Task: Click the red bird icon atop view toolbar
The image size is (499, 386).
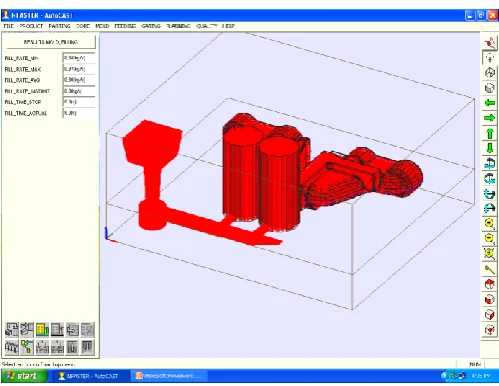Action: 490,43
